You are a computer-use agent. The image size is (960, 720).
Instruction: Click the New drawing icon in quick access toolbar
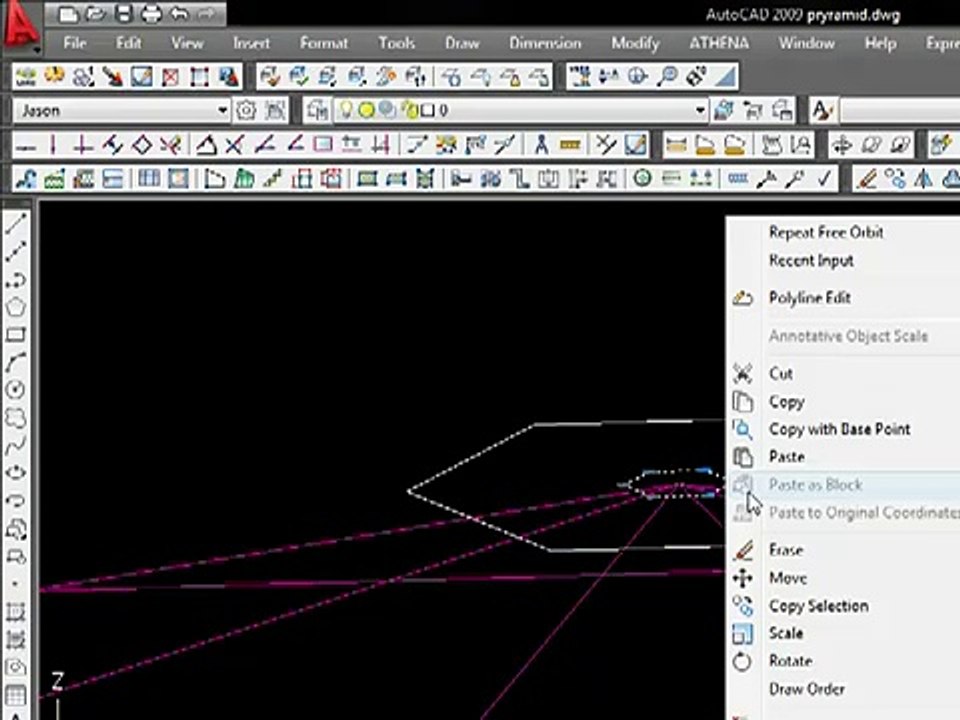coord(67,13)
